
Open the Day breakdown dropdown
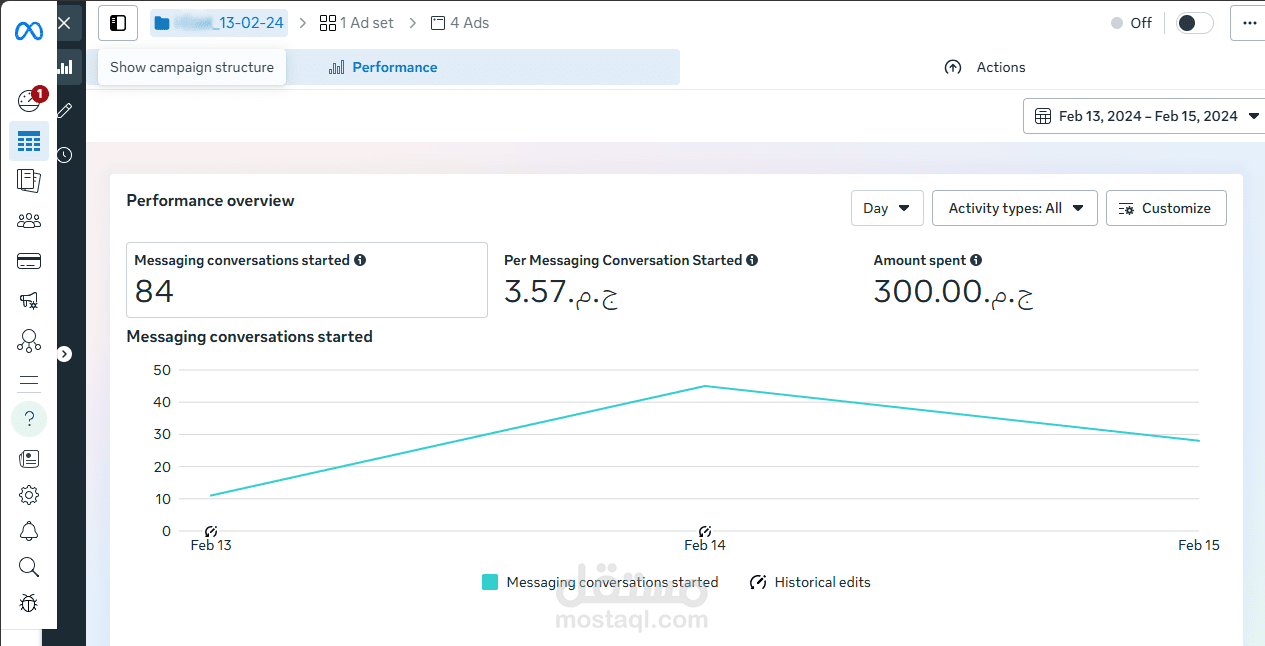(887, 208)
